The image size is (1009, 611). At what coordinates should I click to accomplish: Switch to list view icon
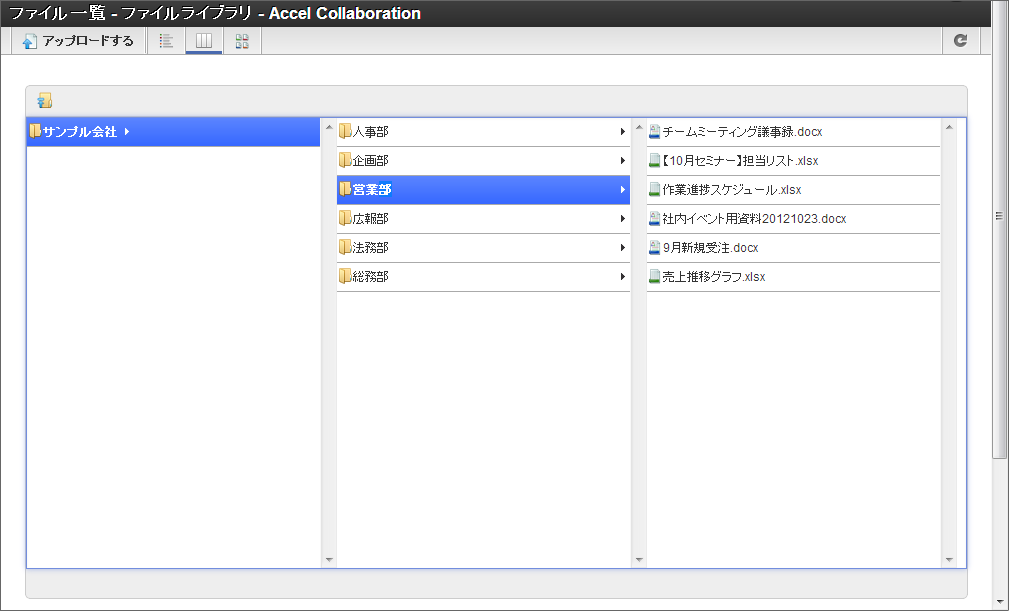point(167,41)
